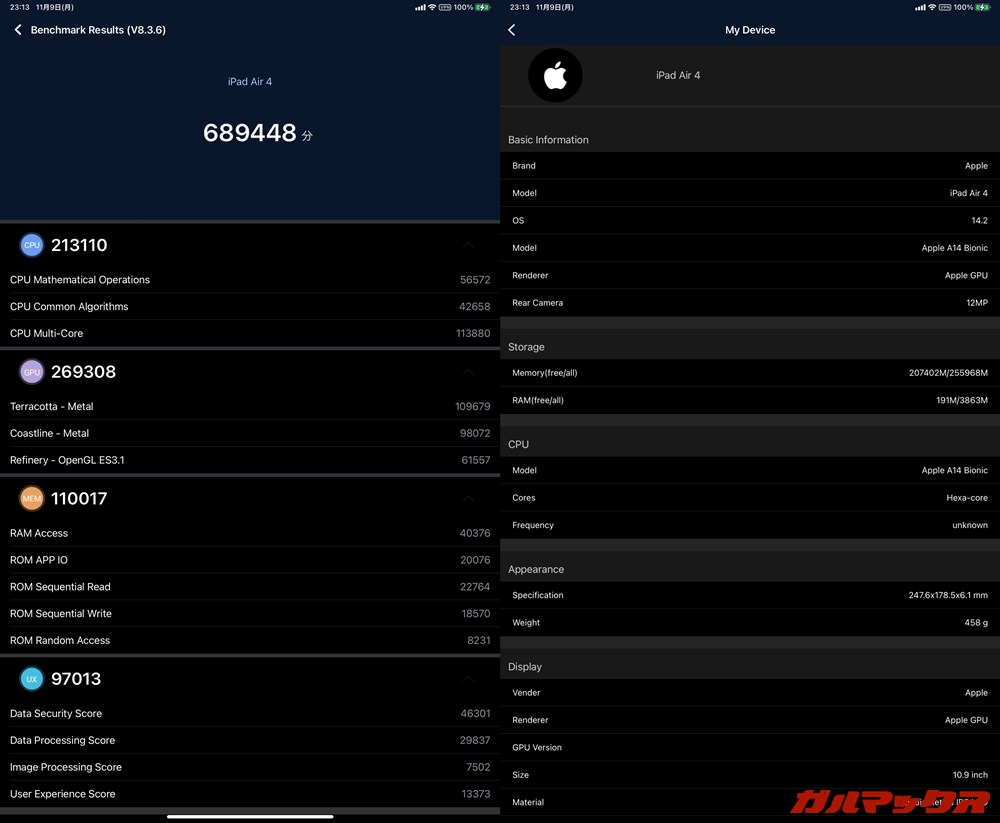
Task: Tap the home indicator bar at bottom
Action: (x=250, y=818)
